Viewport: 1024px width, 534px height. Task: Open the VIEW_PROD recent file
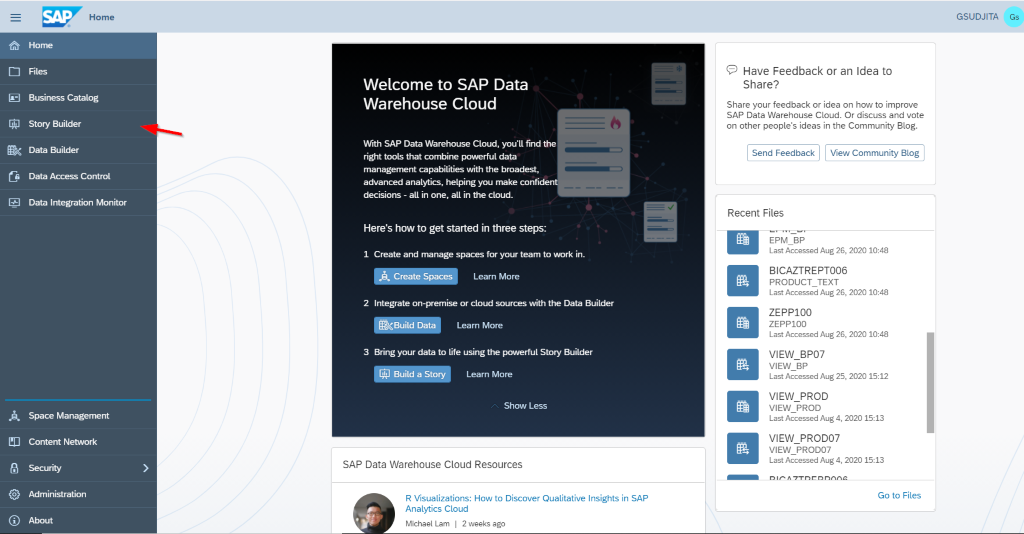point(825,406)
